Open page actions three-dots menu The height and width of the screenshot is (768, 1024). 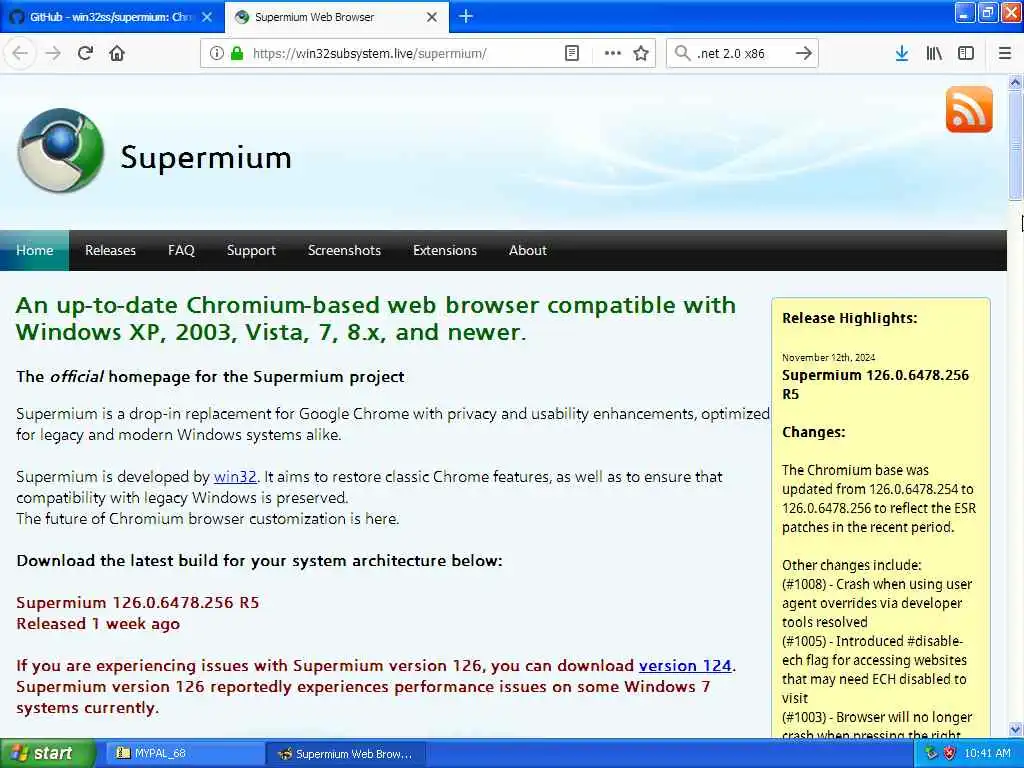coord(613,53)
